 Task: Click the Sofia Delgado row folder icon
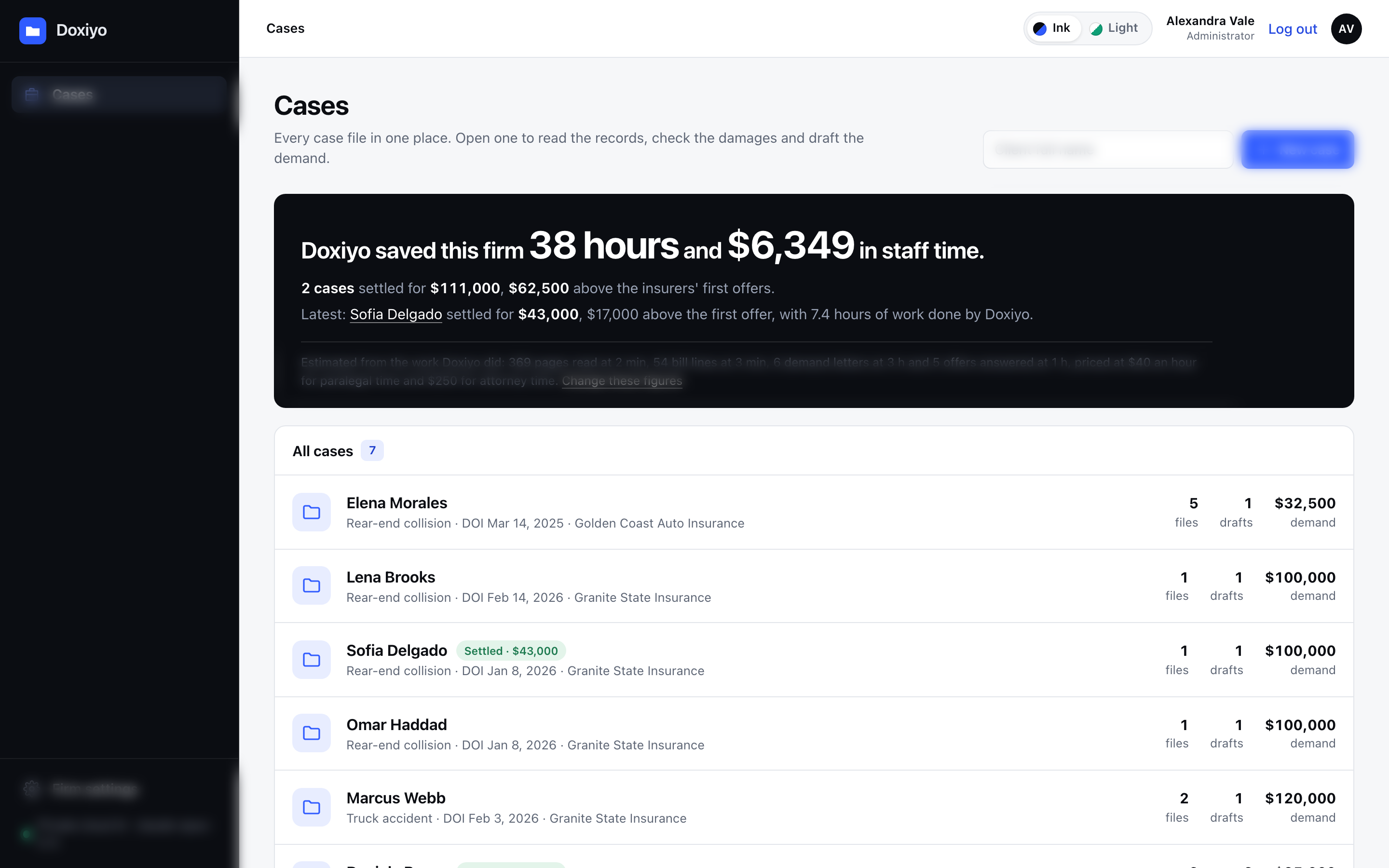312,660
